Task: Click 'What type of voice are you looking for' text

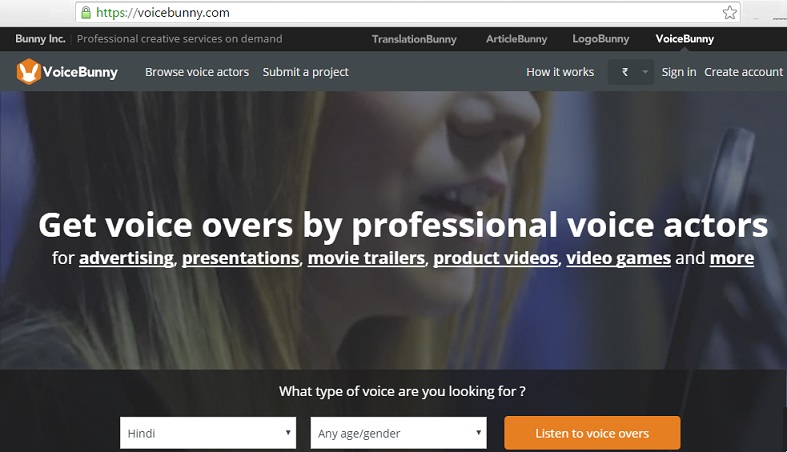Action: pos(402,391)
